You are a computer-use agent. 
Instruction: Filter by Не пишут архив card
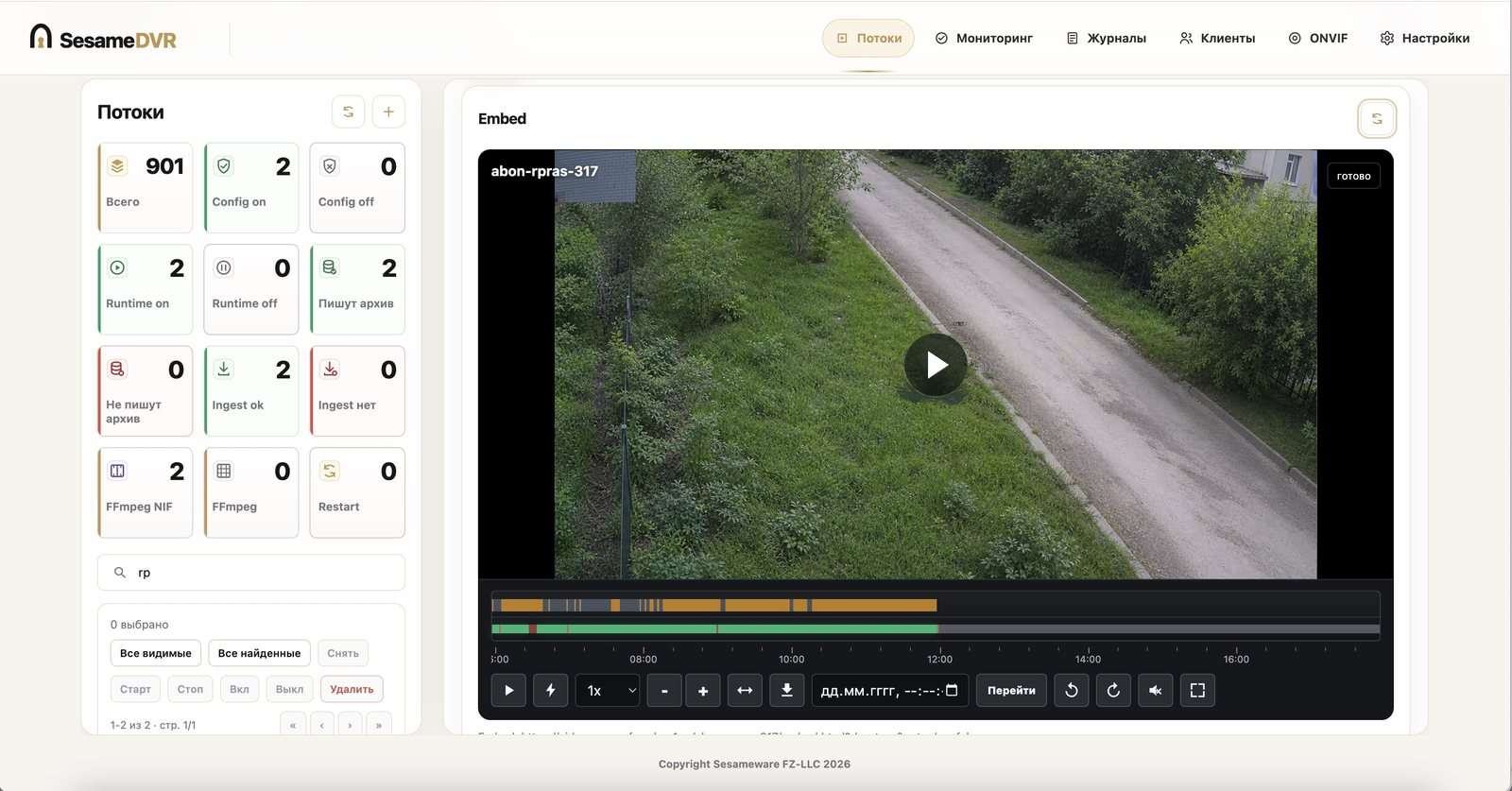tap(146, 391)
